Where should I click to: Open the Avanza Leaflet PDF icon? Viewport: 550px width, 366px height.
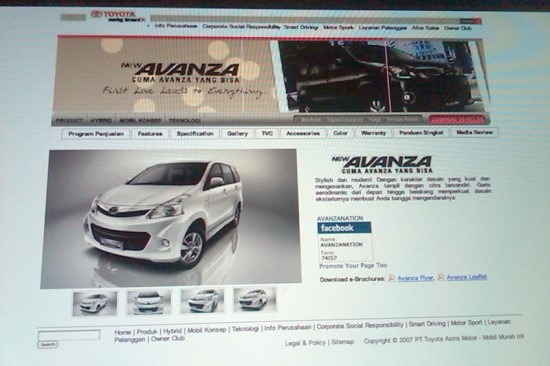point(441,277)
